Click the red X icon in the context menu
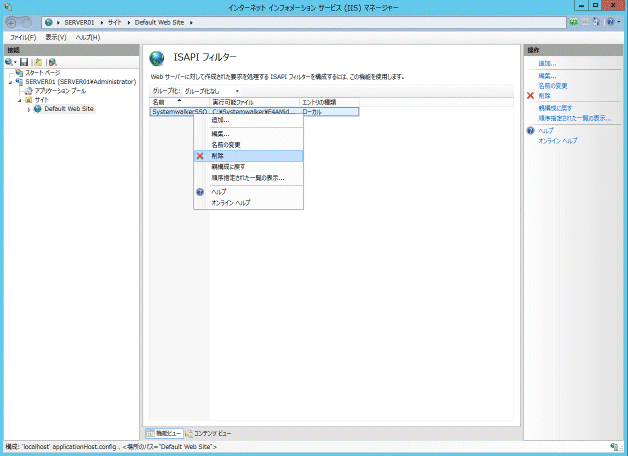Viewport: 628px width, 456px height. (200, 156)
